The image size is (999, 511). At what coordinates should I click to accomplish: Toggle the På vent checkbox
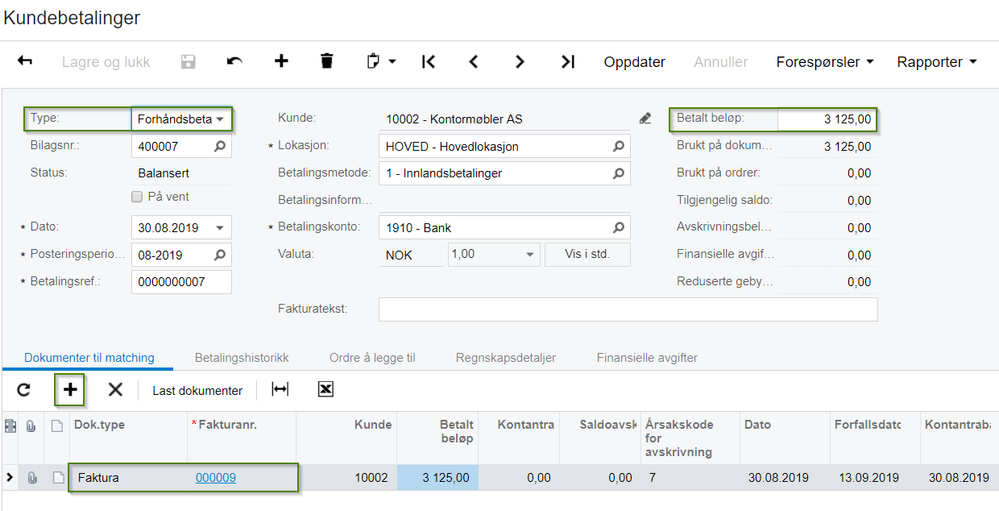point(136,198)
